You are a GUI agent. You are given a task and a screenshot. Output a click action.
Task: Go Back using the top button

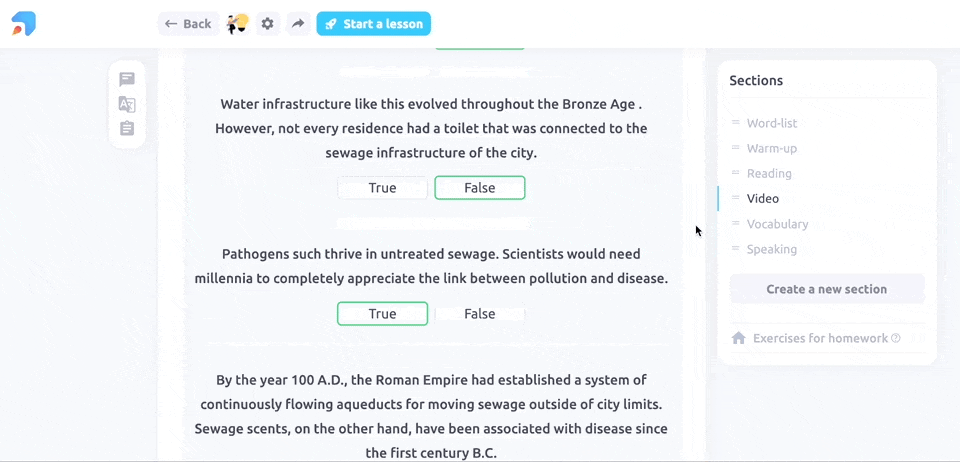tap(188, 24)
